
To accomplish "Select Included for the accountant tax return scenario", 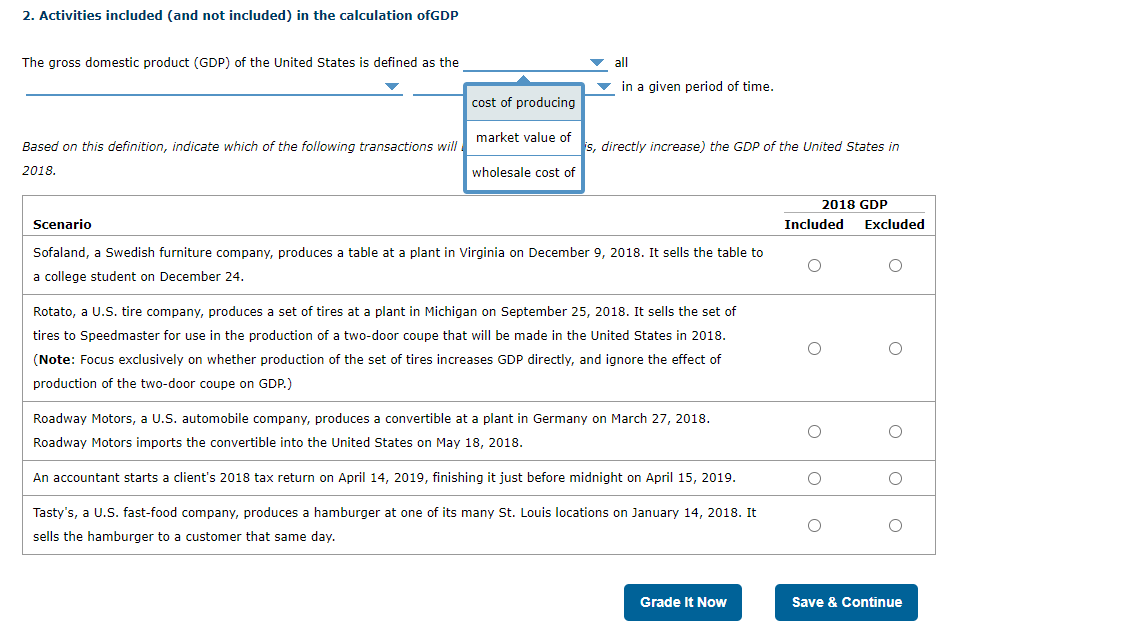I will tap(815, 478).
